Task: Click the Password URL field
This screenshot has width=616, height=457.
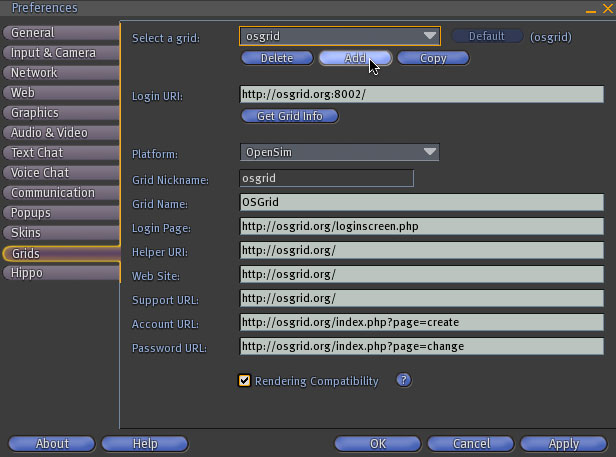Action: click(x=422, y=346)
